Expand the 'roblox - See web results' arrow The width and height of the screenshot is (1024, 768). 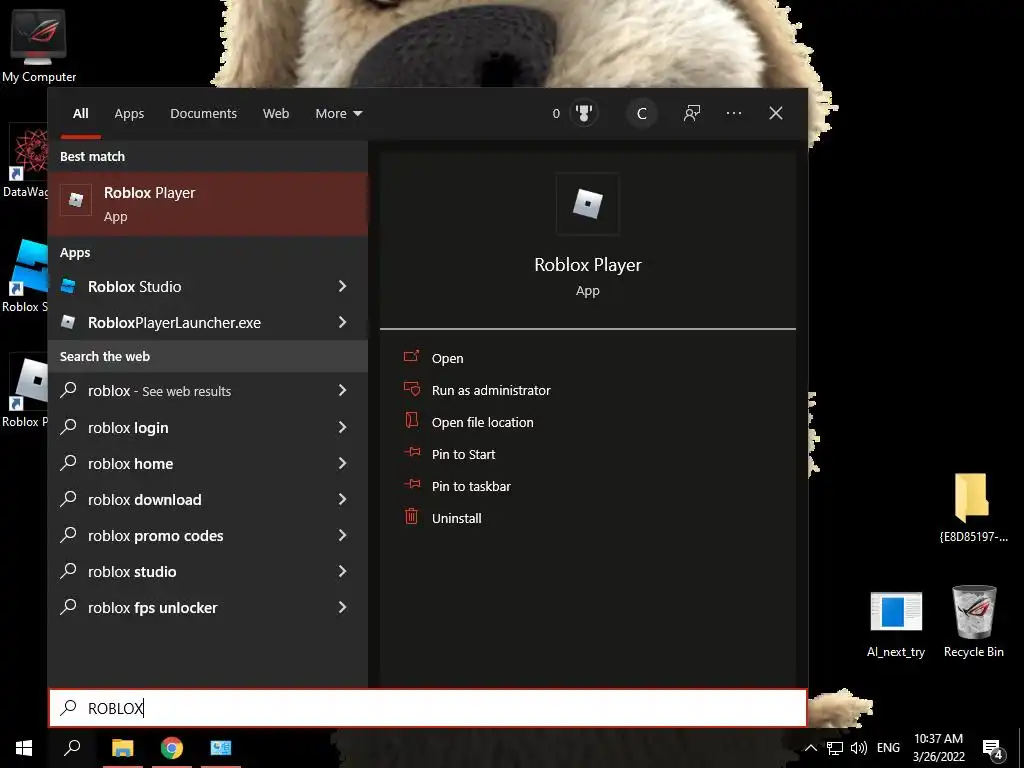pyautogui.click(x=342, y=390)
